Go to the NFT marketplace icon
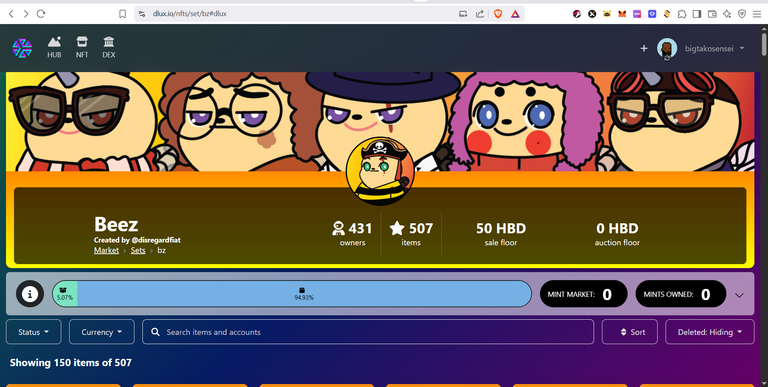 pos(82,48)
